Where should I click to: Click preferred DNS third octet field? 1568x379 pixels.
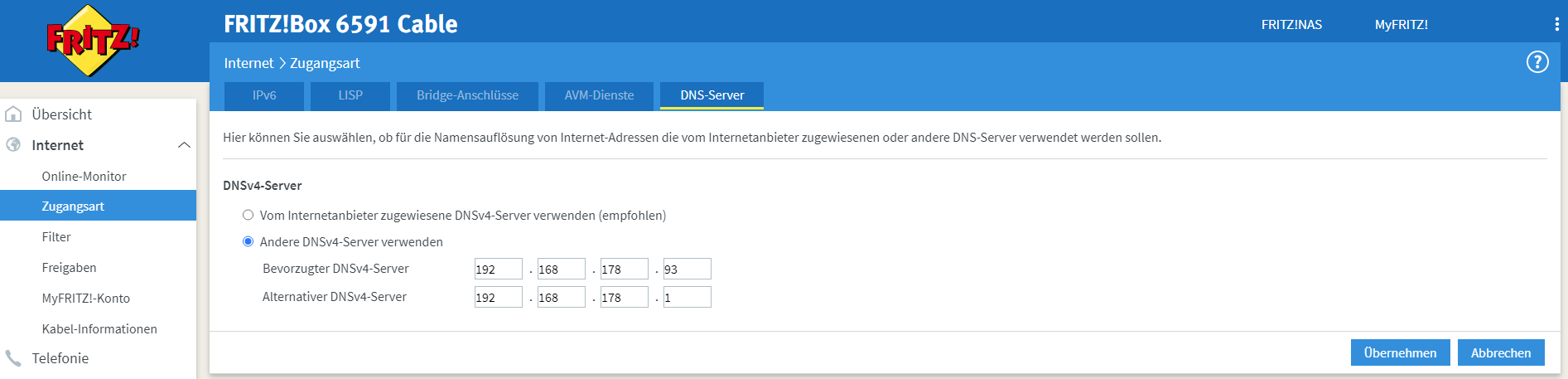click(625, 269)
